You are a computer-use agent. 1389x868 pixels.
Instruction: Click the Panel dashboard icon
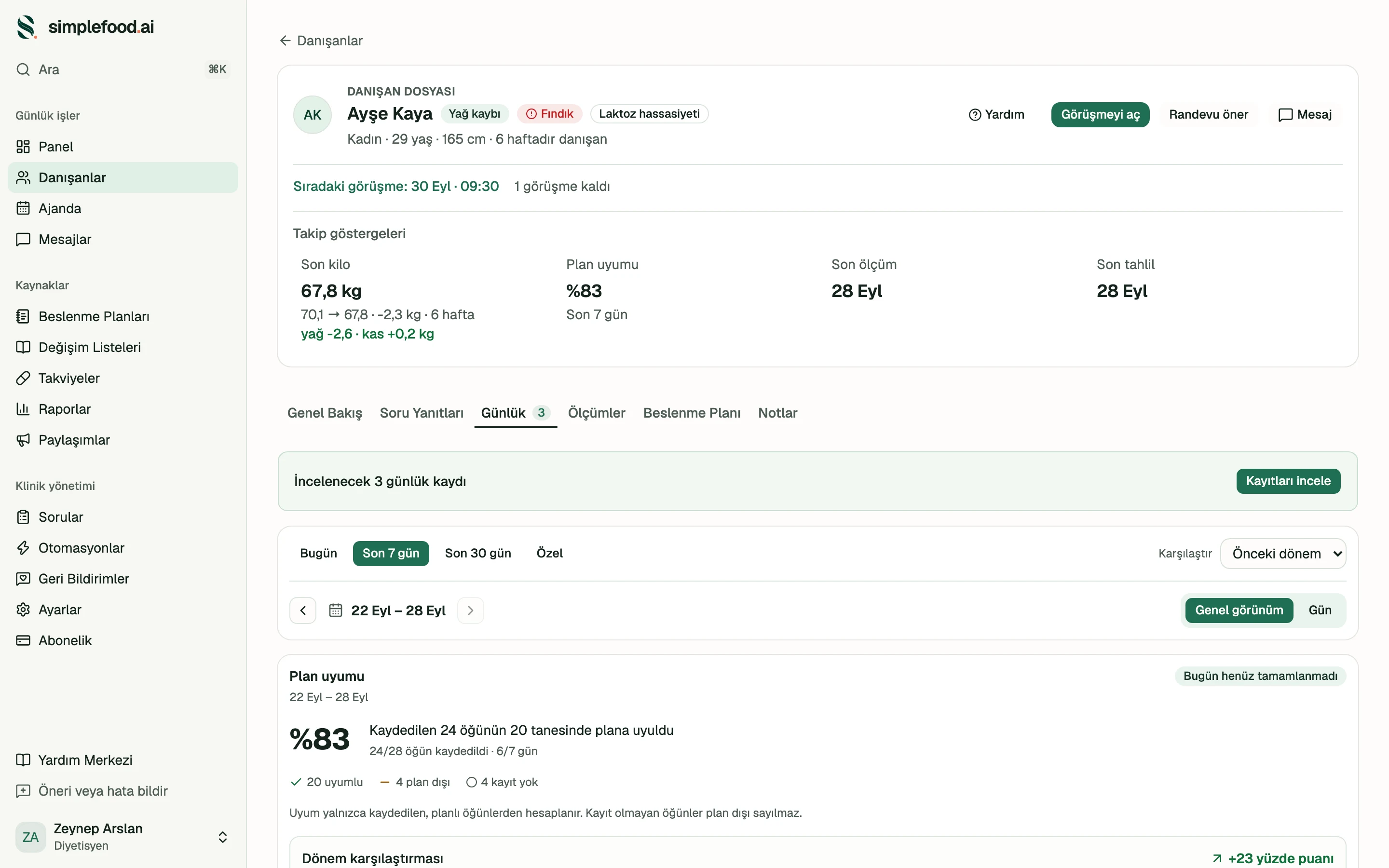(x=23, y=147)
